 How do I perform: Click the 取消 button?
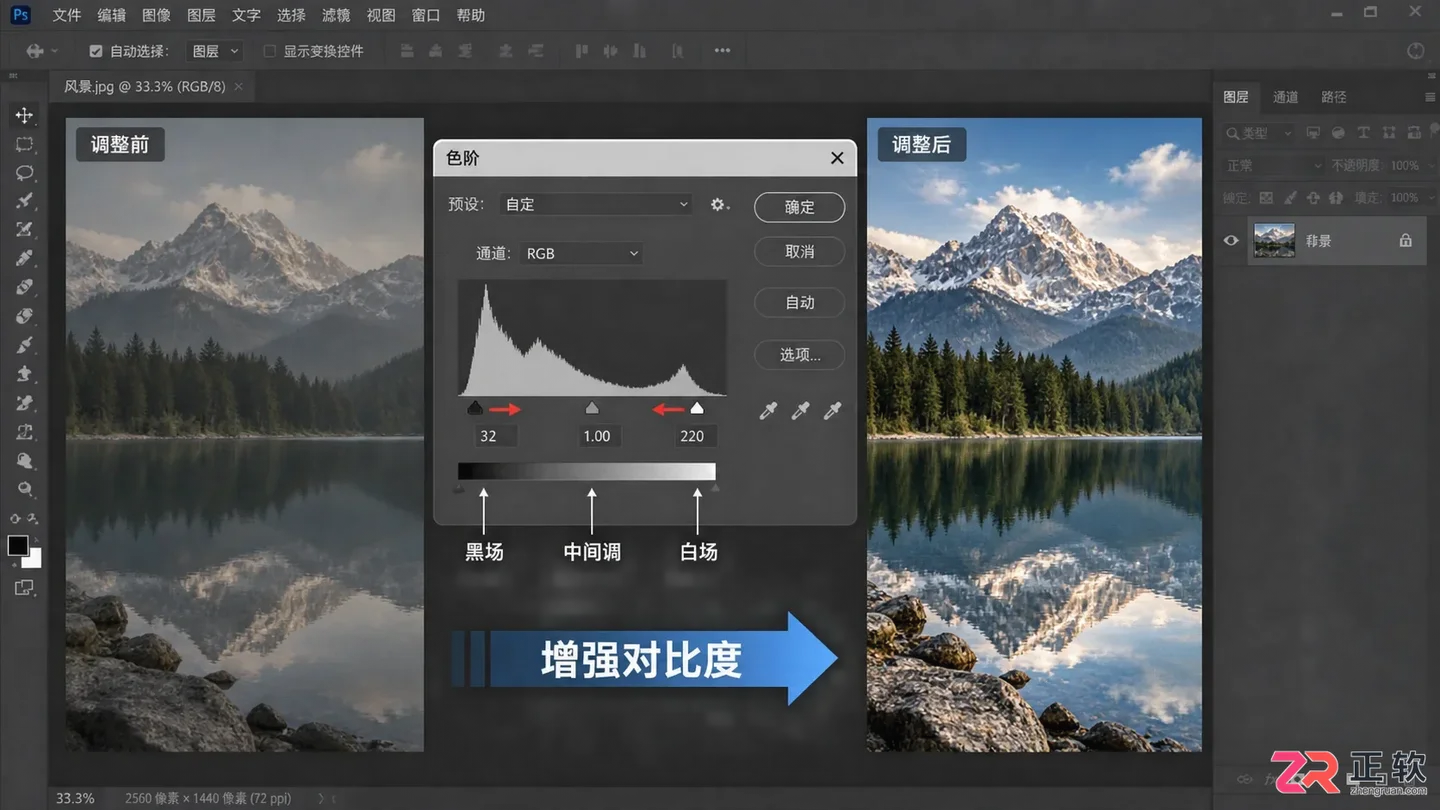click(799, 252)
